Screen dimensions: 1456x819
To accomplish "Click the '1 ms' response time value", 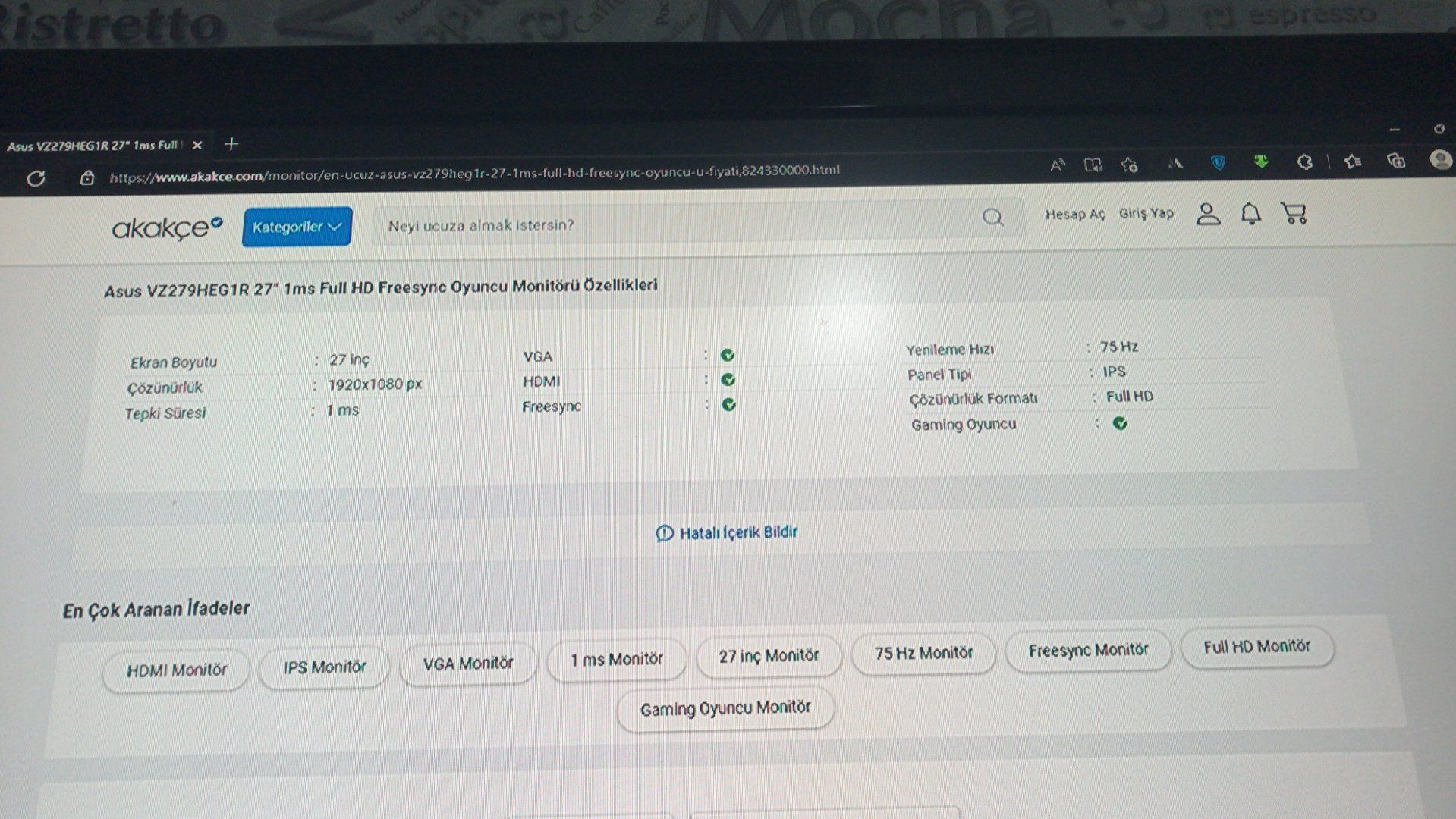I will click(x=342, y=410).
